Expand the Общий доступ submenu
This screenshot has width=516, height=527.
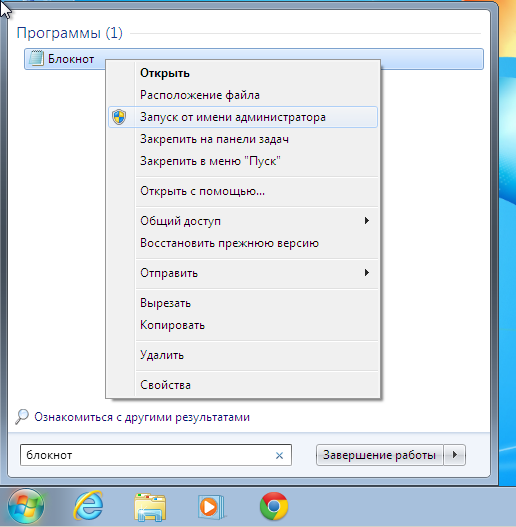[x=243, y=221]
